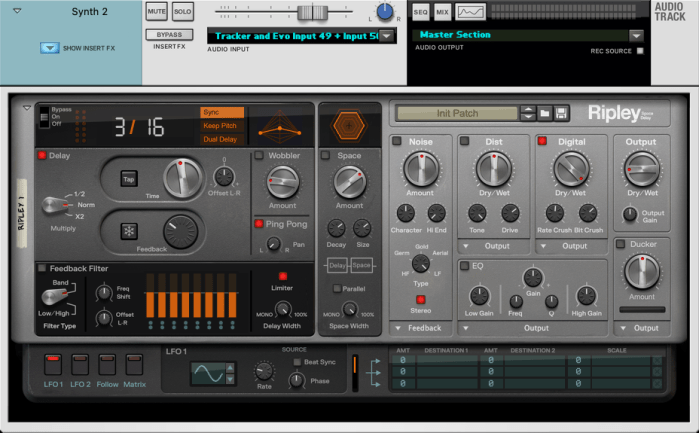699x433 pixels.
Task: Click the Keep Pitch button
Action: [221, 126]
